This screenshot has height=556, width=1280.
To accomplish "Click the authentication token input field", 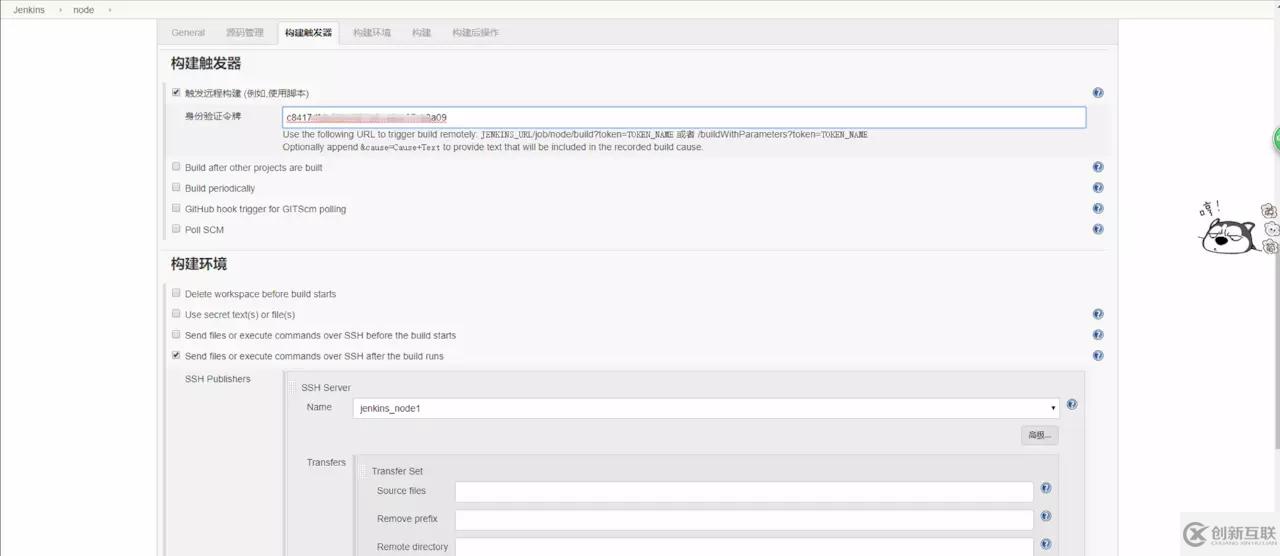I will [x=684, y=117].
